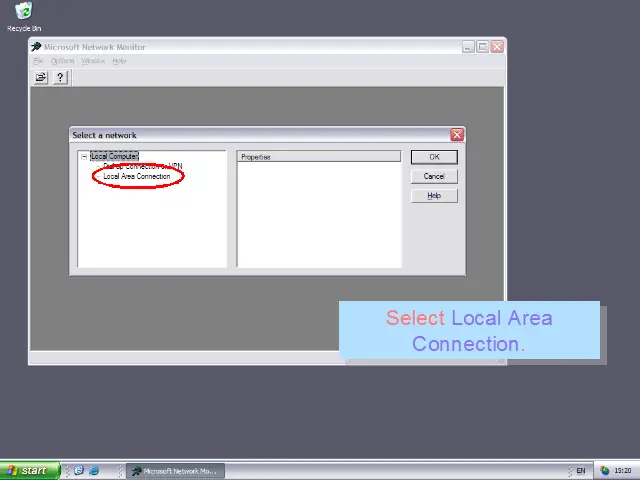Viewport: 640px width, 480px height.
Task: Click the Network Monitor title bar icon
Action: tap(36, 47)
